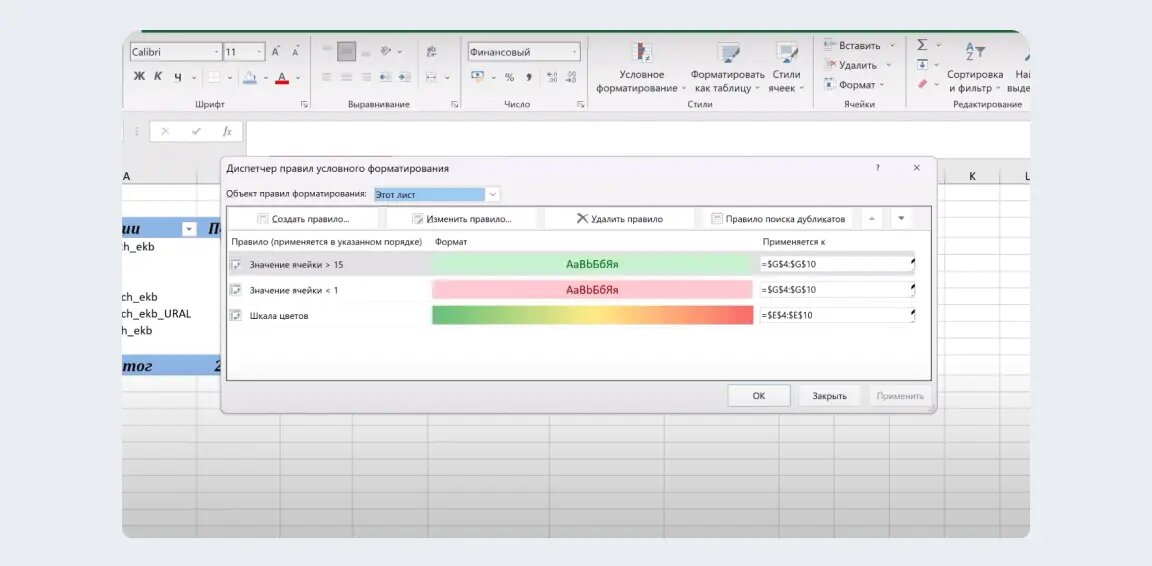This screenshot has height=566, width=1152.
Task: Expand the merge cells dropdown arrow
Action: [447, 77]
